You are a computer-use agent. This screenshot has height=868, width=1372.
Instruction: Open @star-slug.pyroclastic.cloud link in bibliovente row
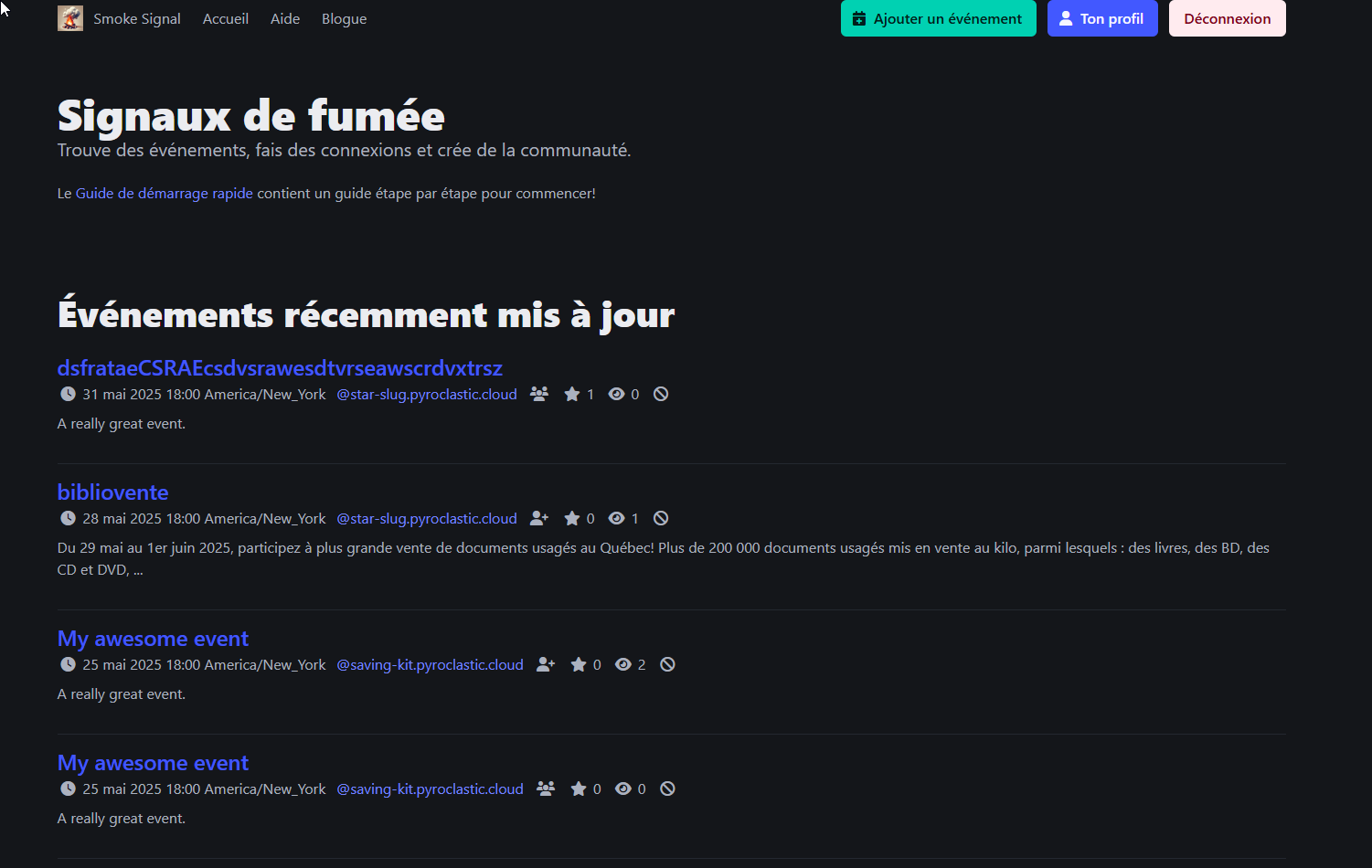(x=427, y=518)
